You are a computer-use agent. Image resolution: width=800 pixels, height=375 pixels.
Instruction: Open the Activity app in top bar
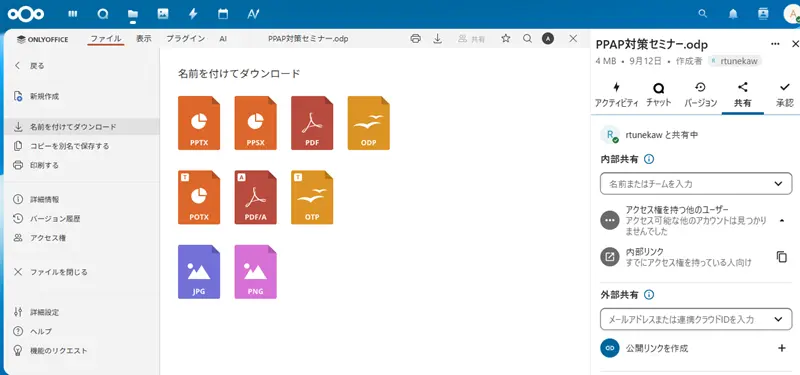(x=193, y=14)
